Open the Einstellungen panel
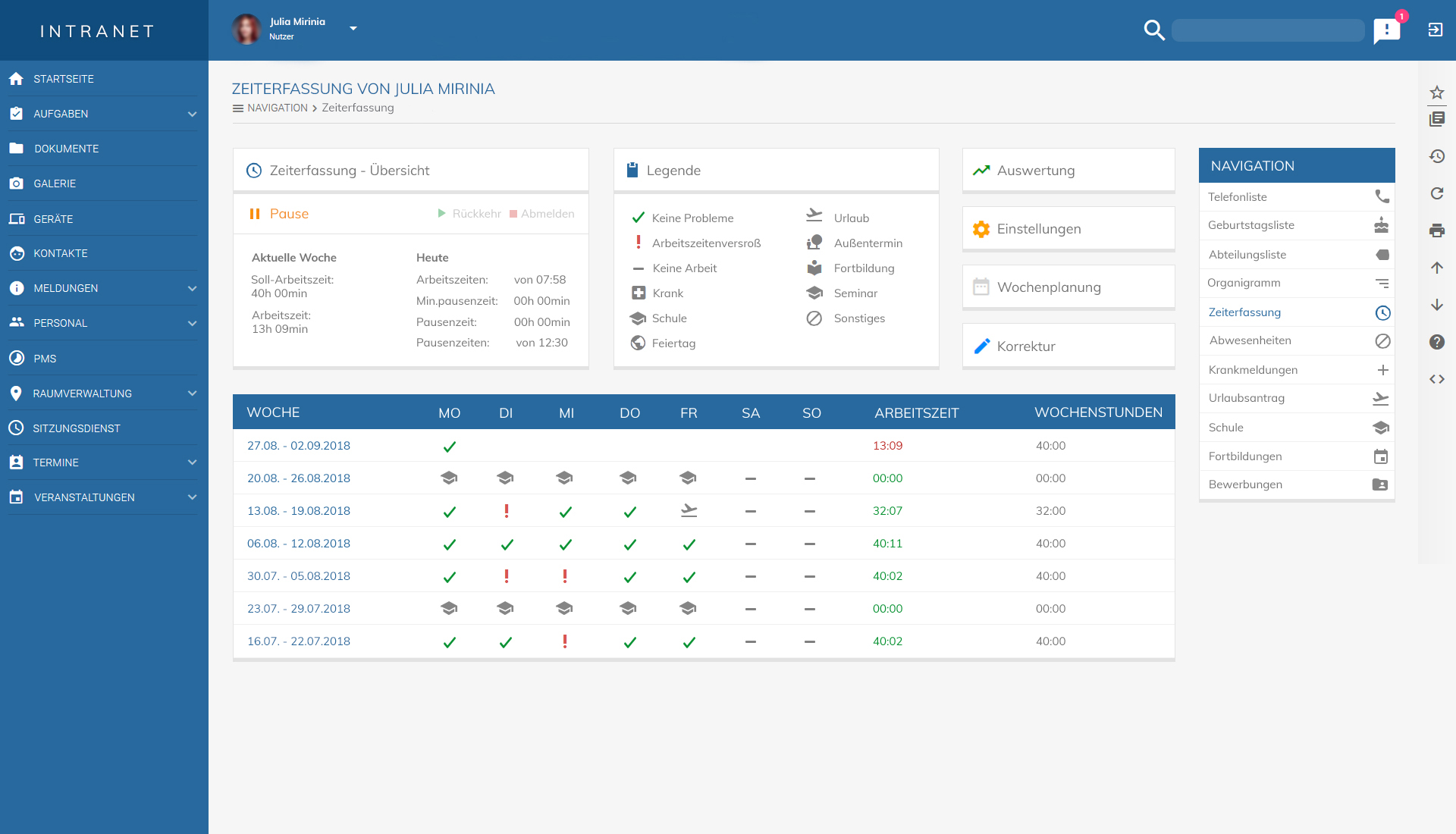The width and height of the screenshot is (1456, 834). pos(1068,229)
